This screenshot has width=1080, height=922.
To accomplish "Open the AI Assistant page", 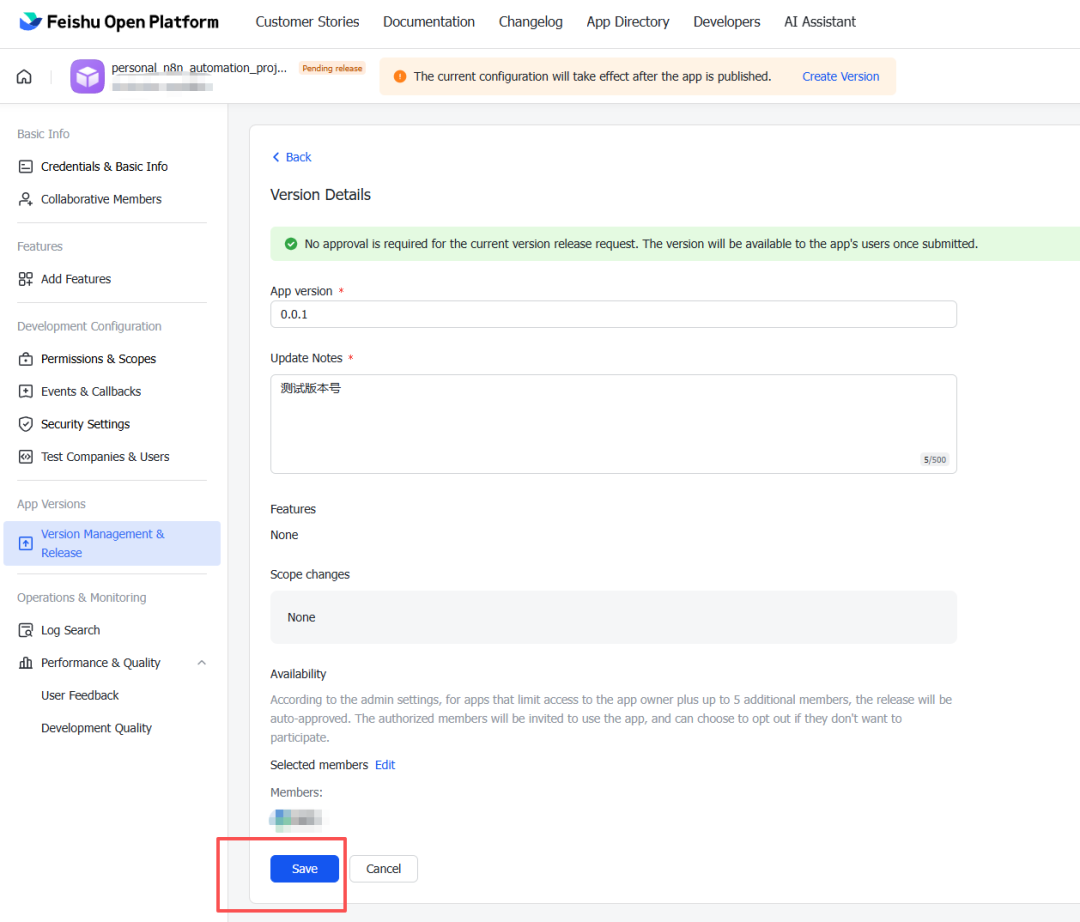I will click(819, 22).
